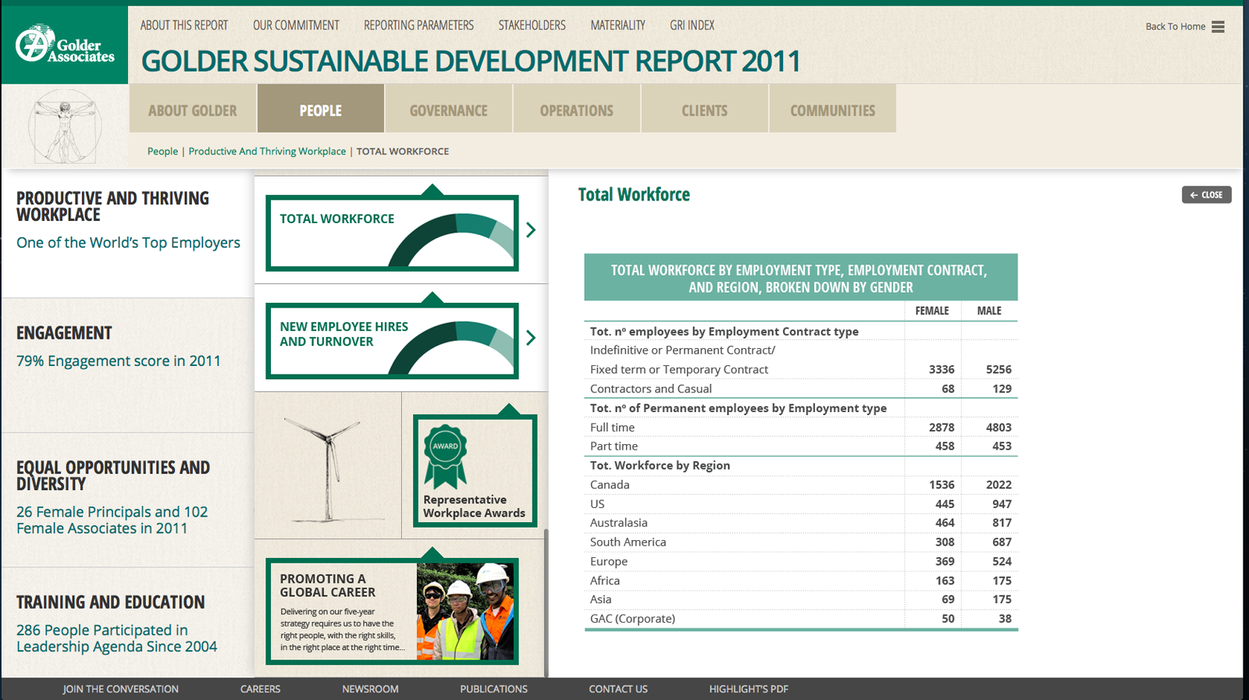Follow the Productive And Thriving Workplace breadcrumb
The height and width of the screenshot is (700, 1249).
pyautogui.click(x=267, y=152)
